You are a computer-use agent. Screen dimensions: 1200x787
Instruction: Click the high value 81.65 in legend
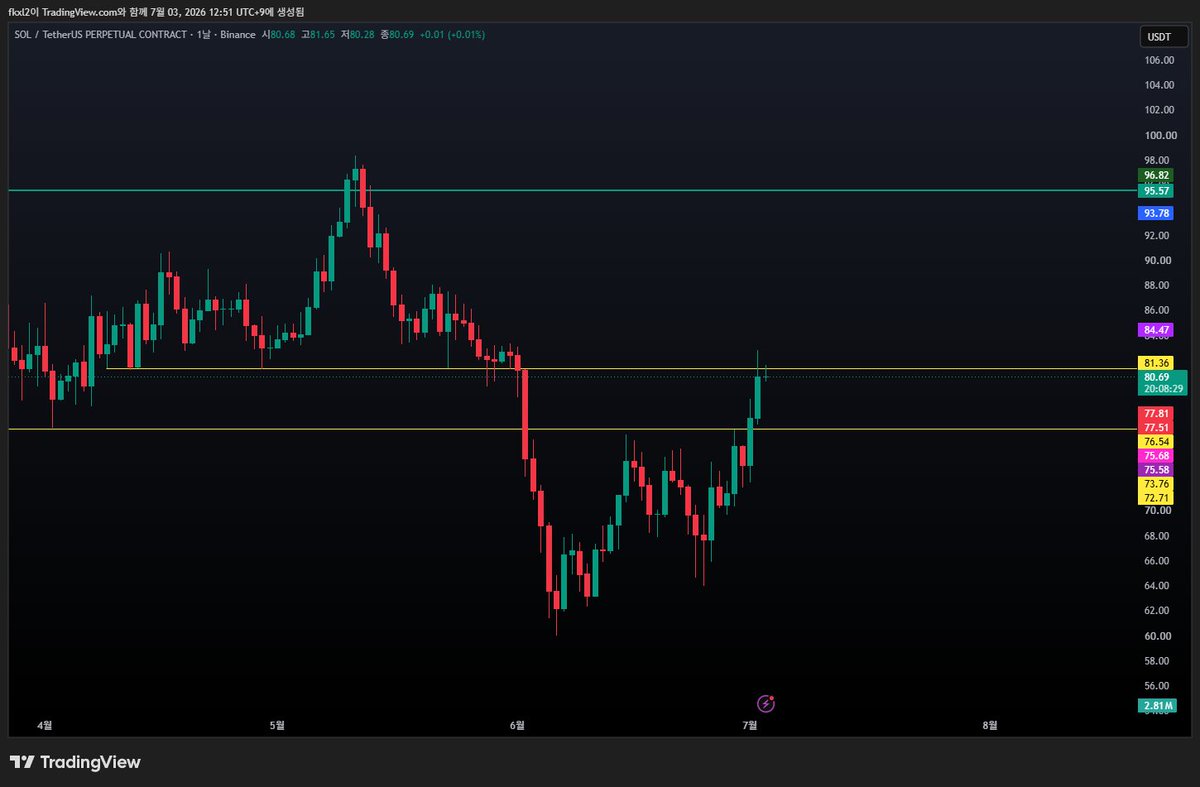click(x=322, y=34)
